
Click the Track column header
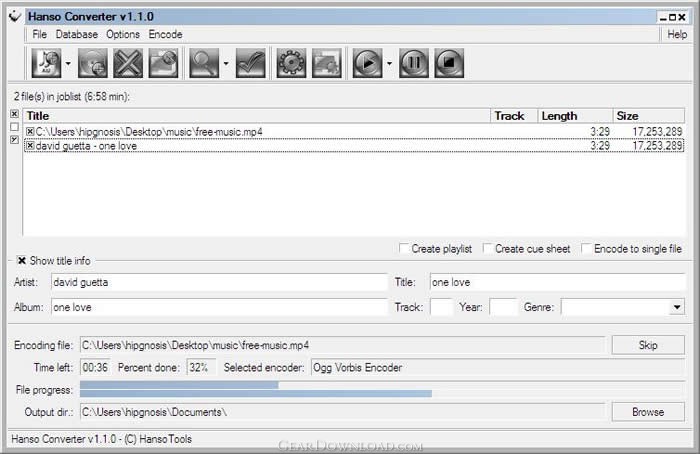point(514,116)
